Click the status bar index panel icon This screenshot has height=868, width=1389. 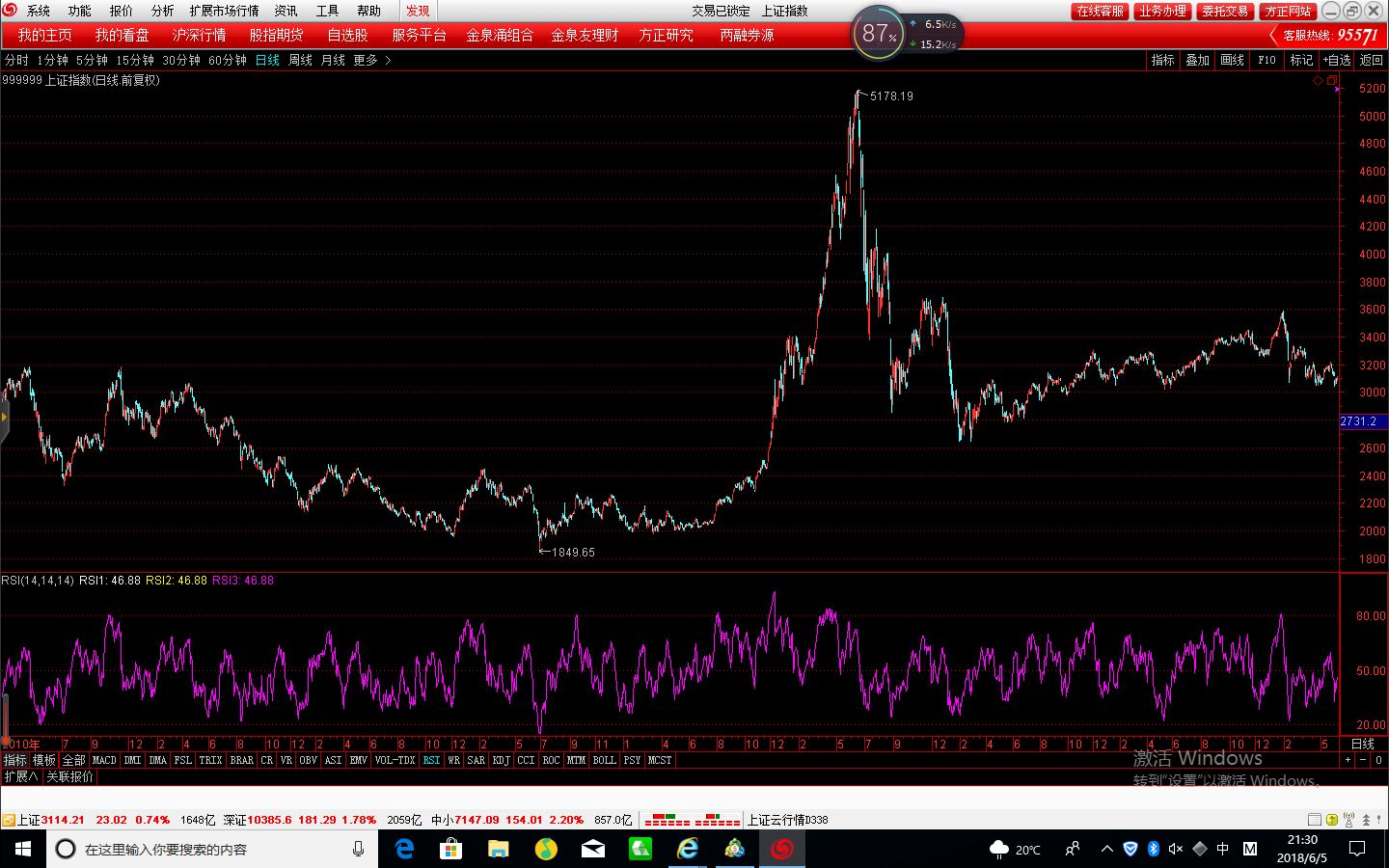(8, 820)
